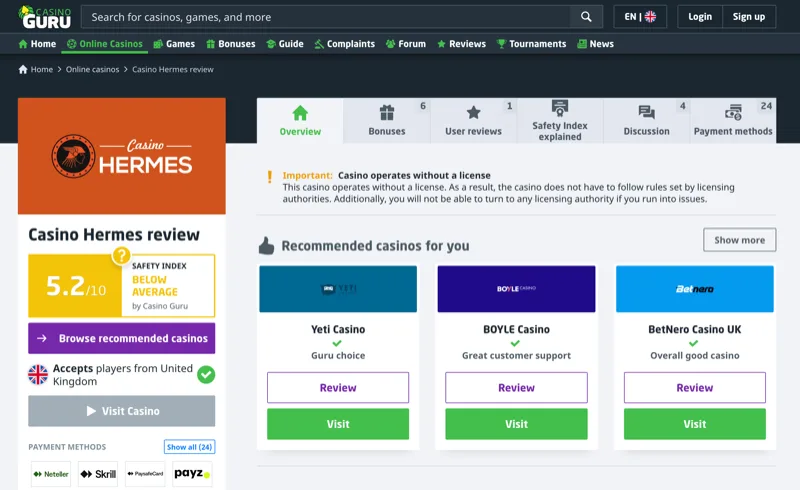Open the Complaints menu item
Image resolution: width=800 pixels, height=490 pixels.
coord(344,44)
